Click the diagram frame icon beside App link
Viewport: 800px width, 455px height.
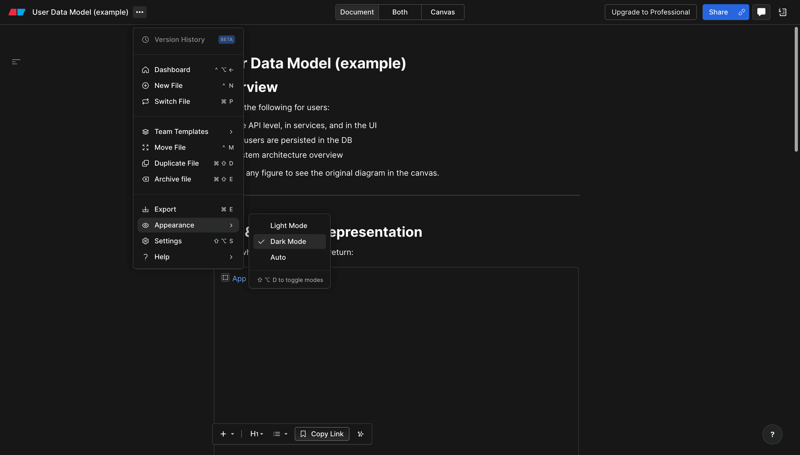(225, 277)
